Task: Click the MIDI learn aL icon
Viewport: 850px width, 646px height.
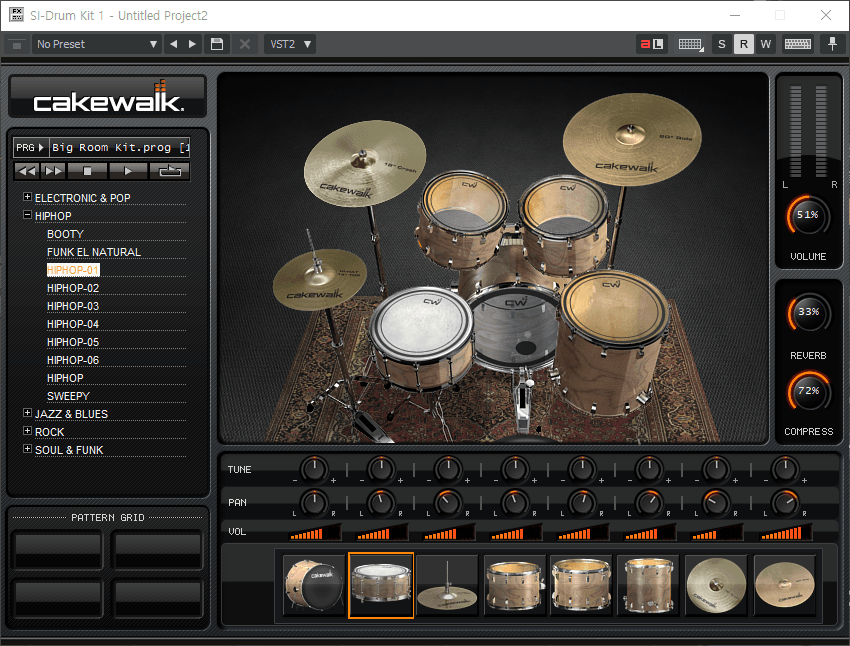Action: [x=651, y=43]
